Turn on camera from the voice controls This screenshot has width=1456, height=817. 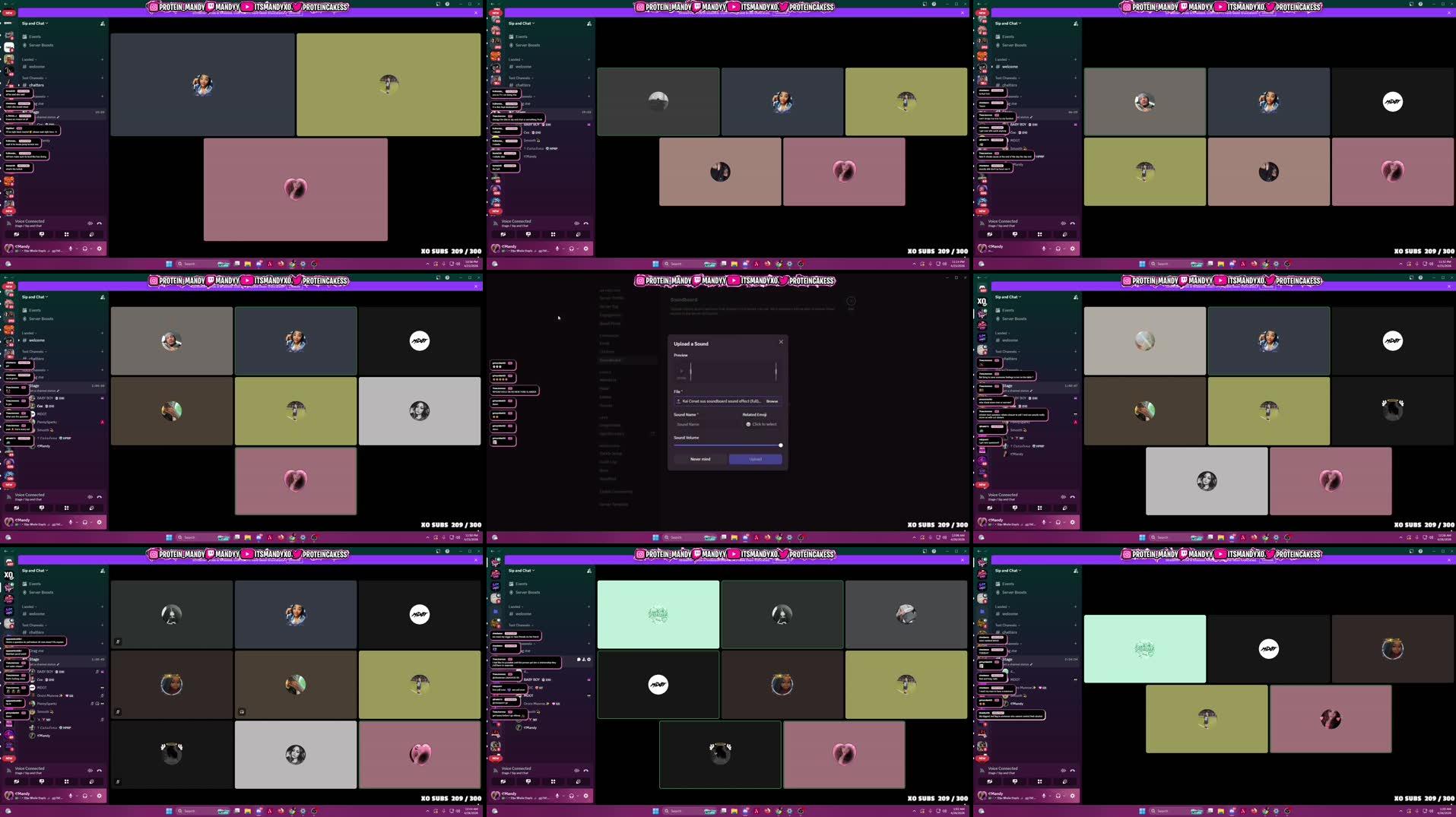pyautogui.click(x=17, y=234)
